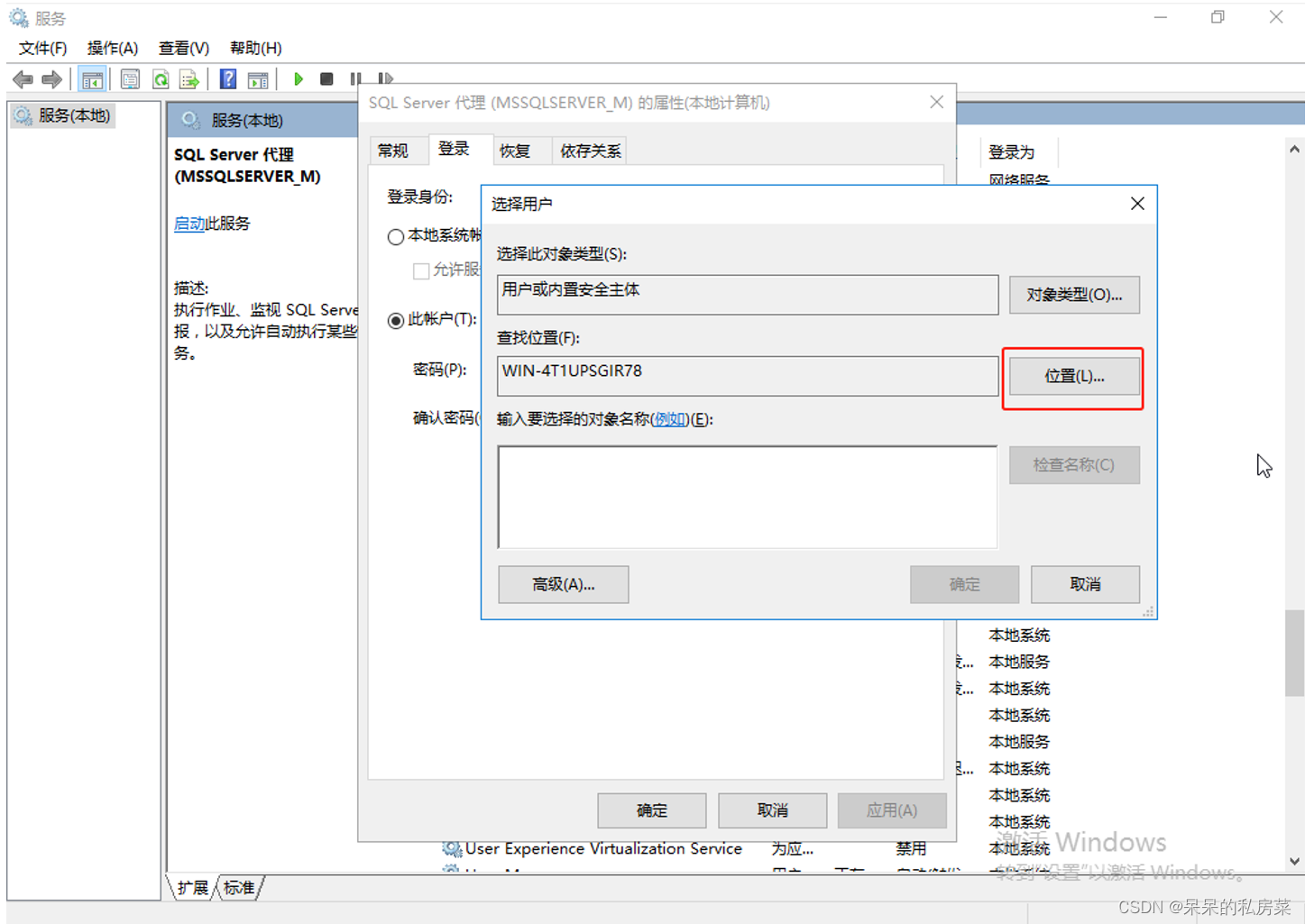1305x924 pixels.
Task: Stop the service with the black square icon
Action: [x=326, y=79]
